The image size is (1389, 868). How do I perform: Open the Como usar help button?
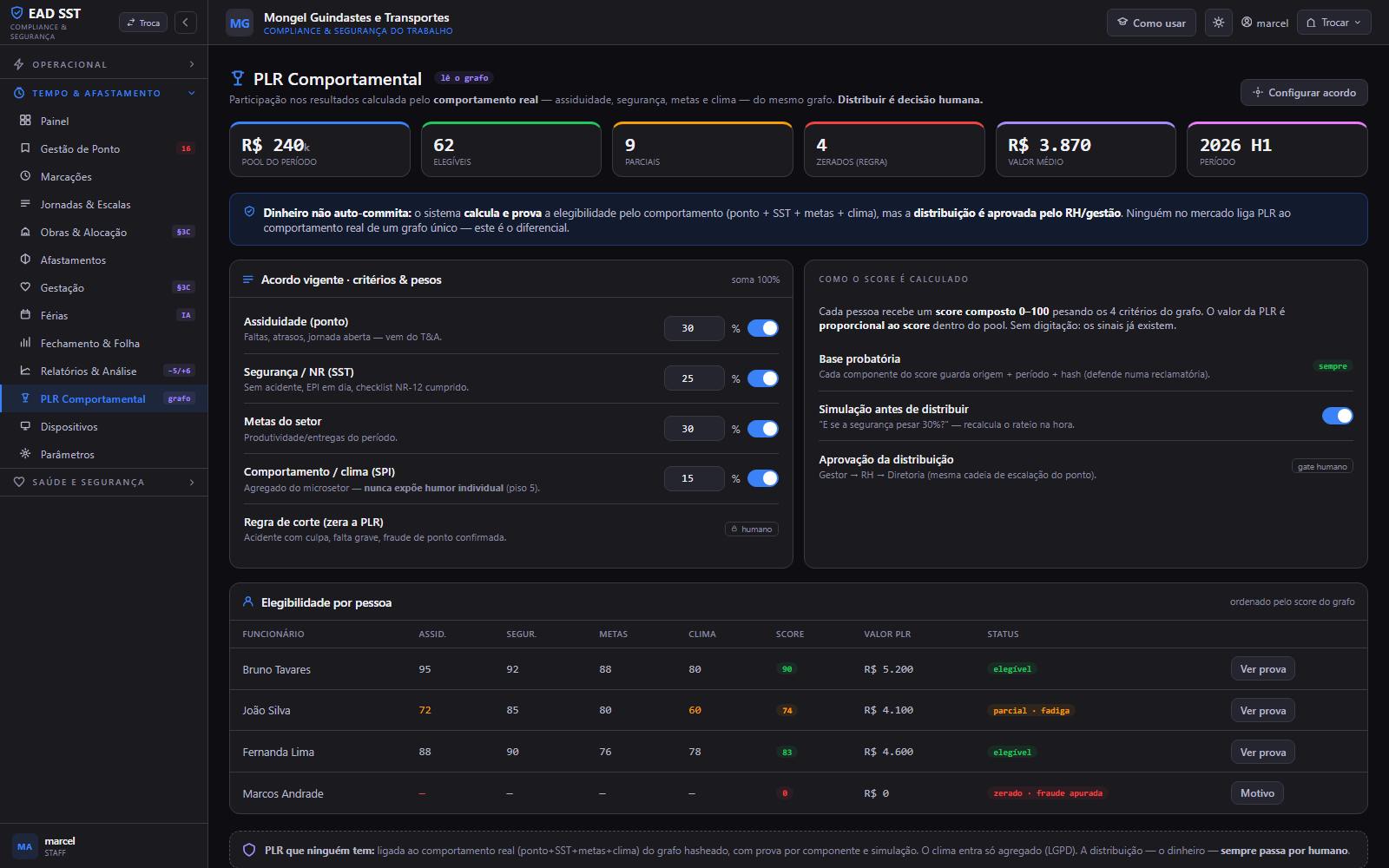(1151, 23)
